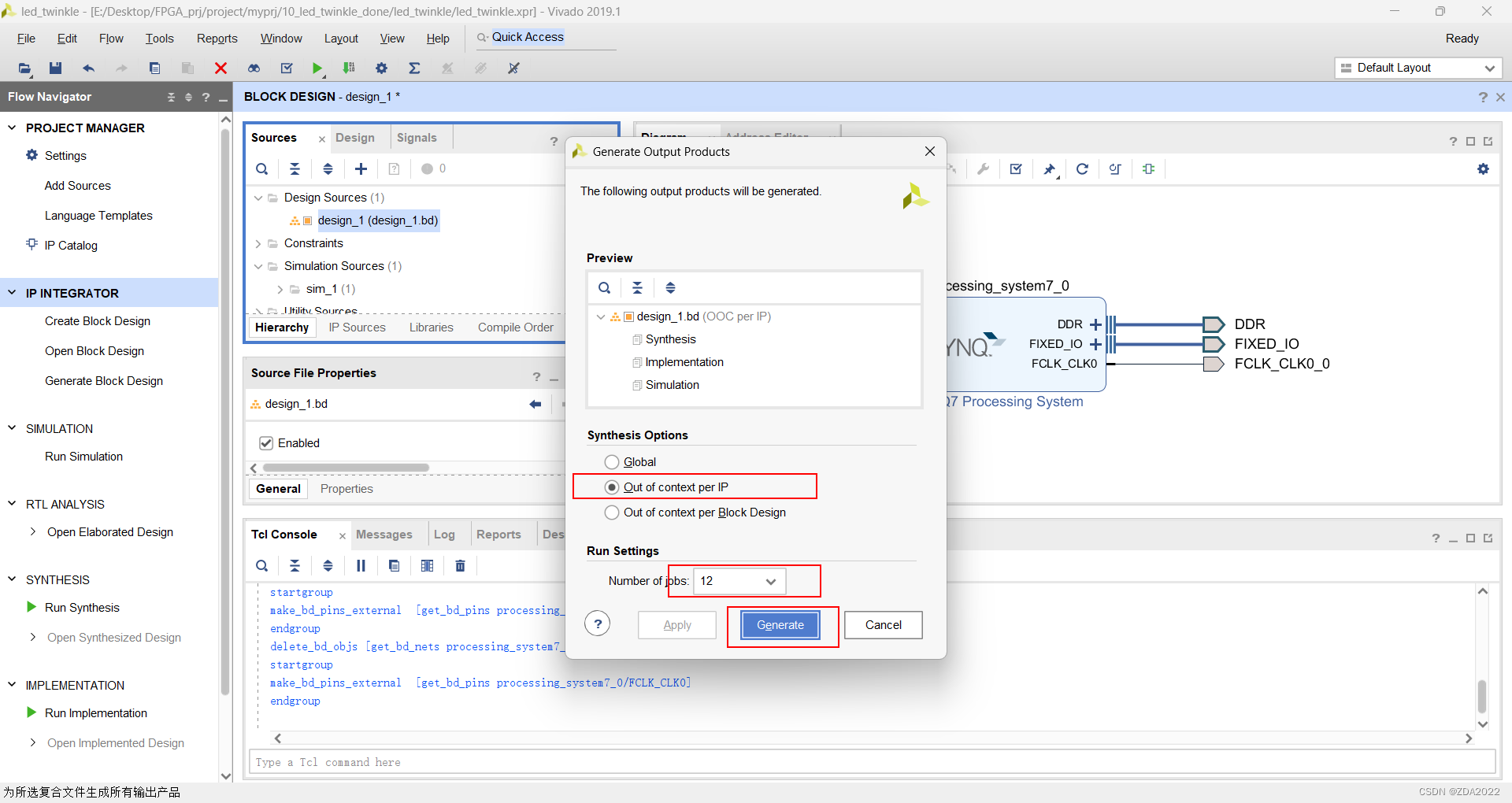Click the Undo arrow in toolbar

pyautogui.click(x=88, y=68)
